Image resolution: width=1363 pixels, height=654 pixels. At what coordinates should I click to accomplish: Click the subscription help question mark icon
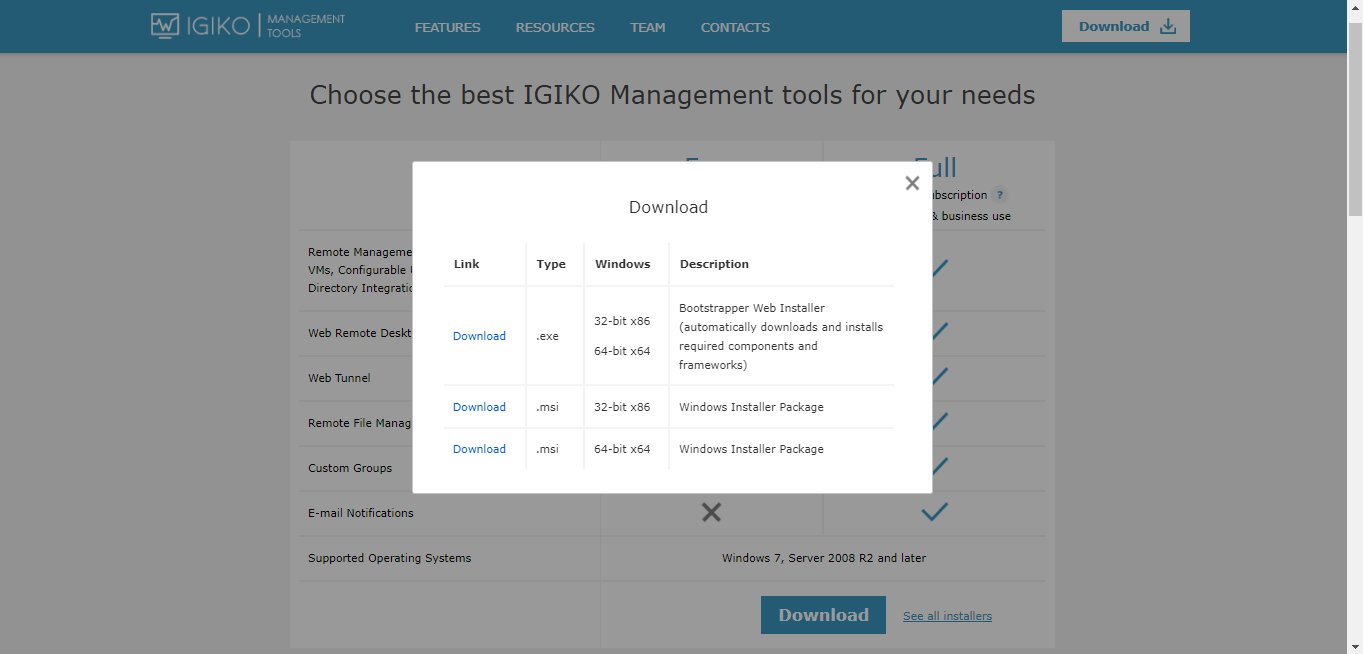point(999,195)
